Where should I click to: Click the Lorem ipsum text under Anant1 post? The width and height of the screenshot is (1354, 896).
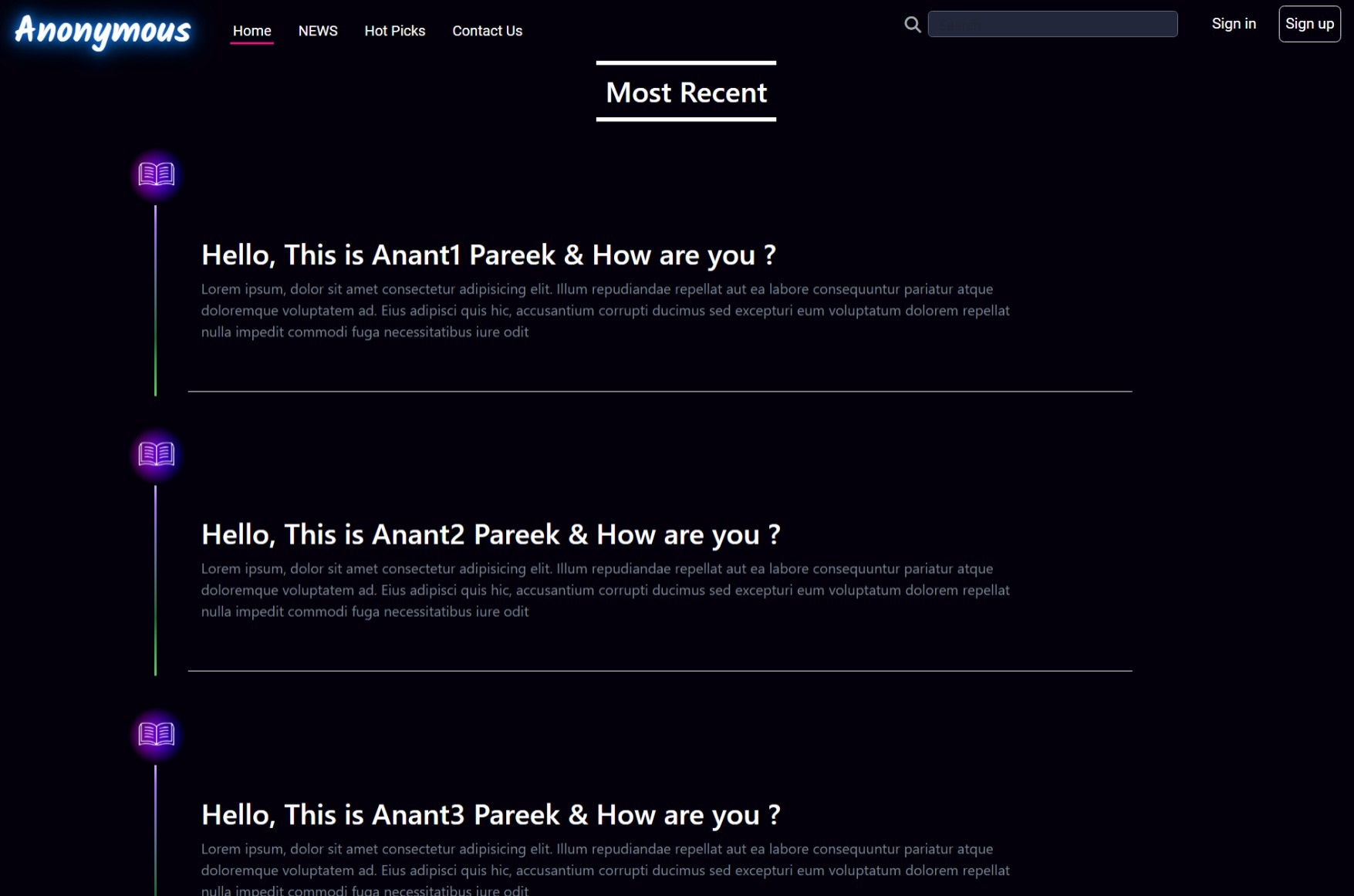605,311
